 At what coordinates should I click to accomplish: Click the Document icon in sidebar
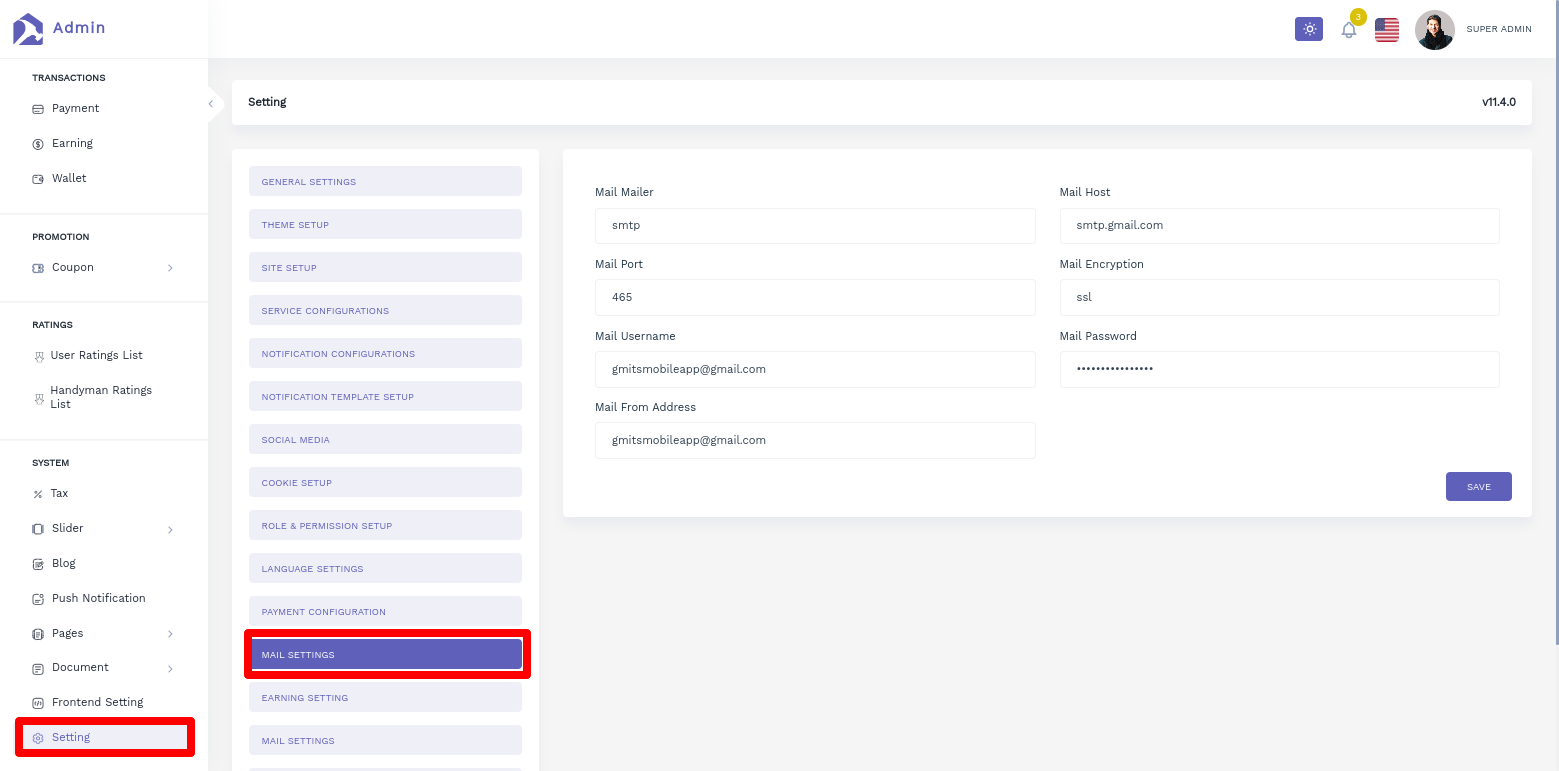coord(38,668)
